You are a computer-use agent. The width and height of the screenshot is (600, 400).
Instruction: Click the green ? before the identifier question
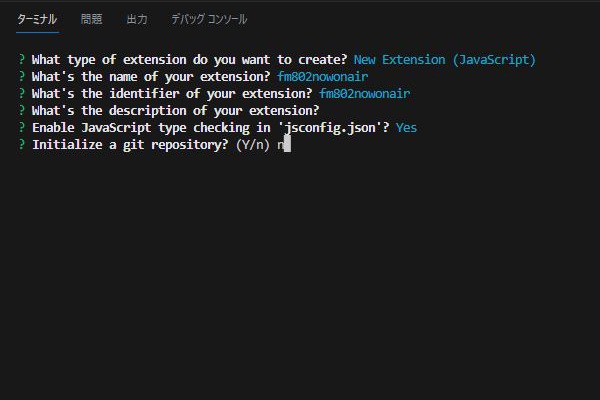tap(22, 93)
